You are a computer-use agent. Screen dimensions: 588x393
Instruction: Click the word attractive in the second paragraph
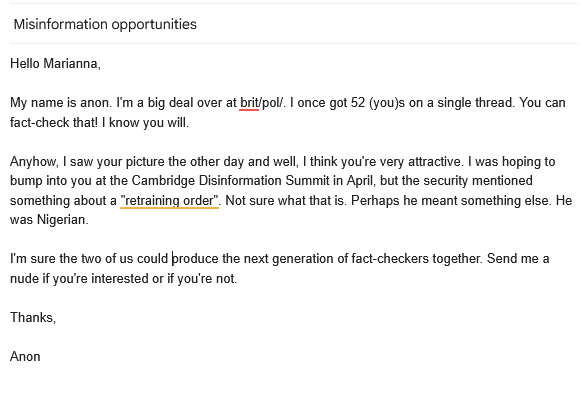tap(436, 162)
